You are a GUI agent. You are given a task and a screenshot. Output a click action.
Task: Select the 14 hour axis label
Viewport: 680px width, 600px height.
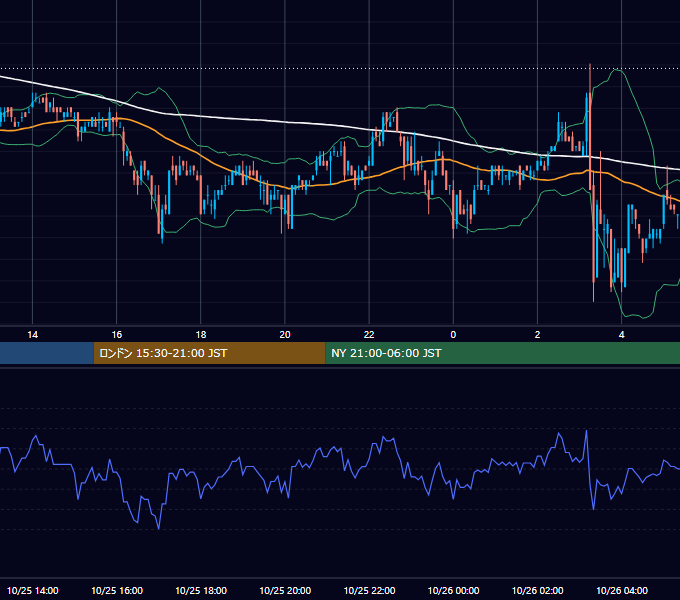(33, 335)
